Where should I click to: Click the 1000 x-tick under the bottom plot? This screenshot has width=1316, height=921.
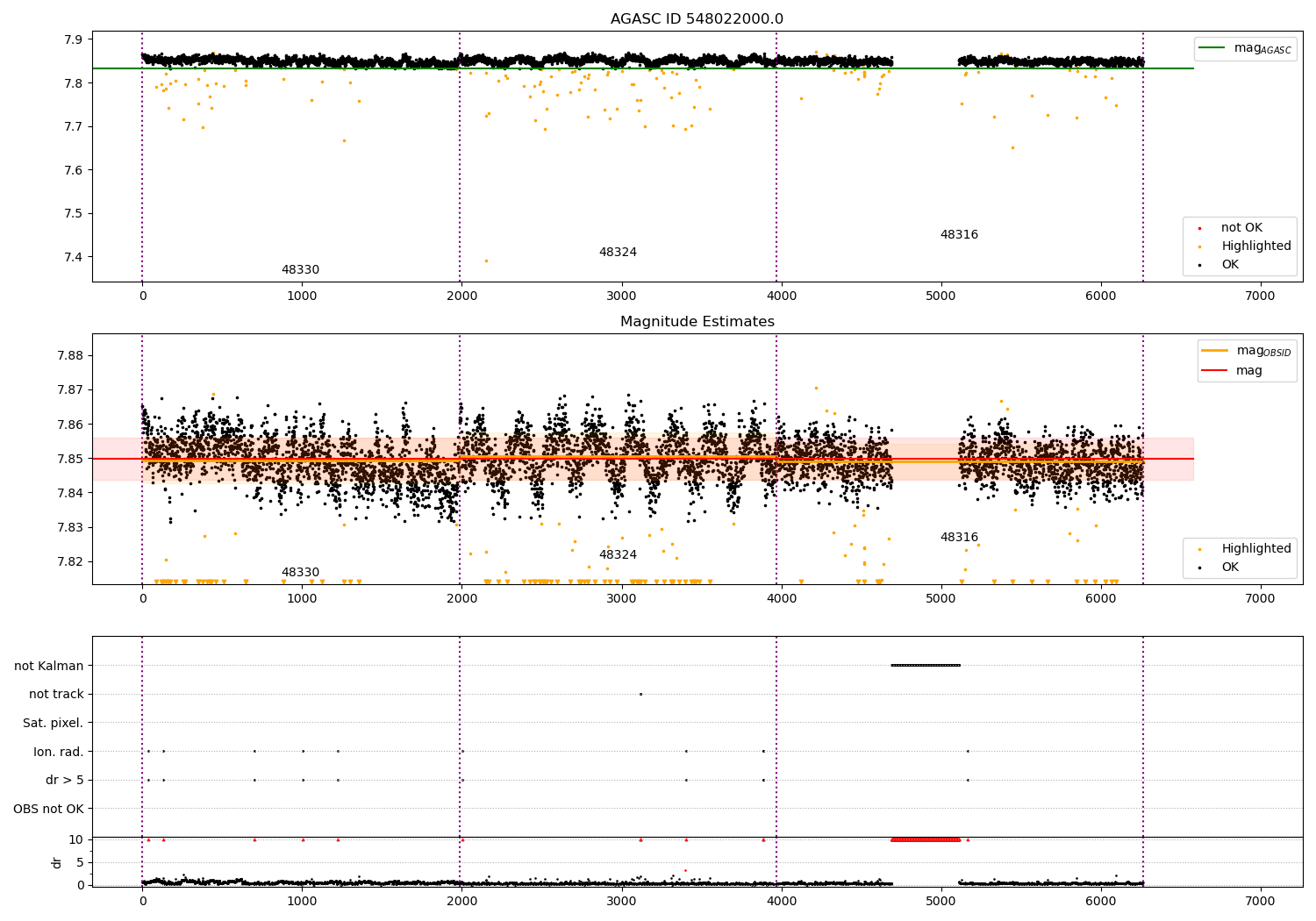click(302, 901)
